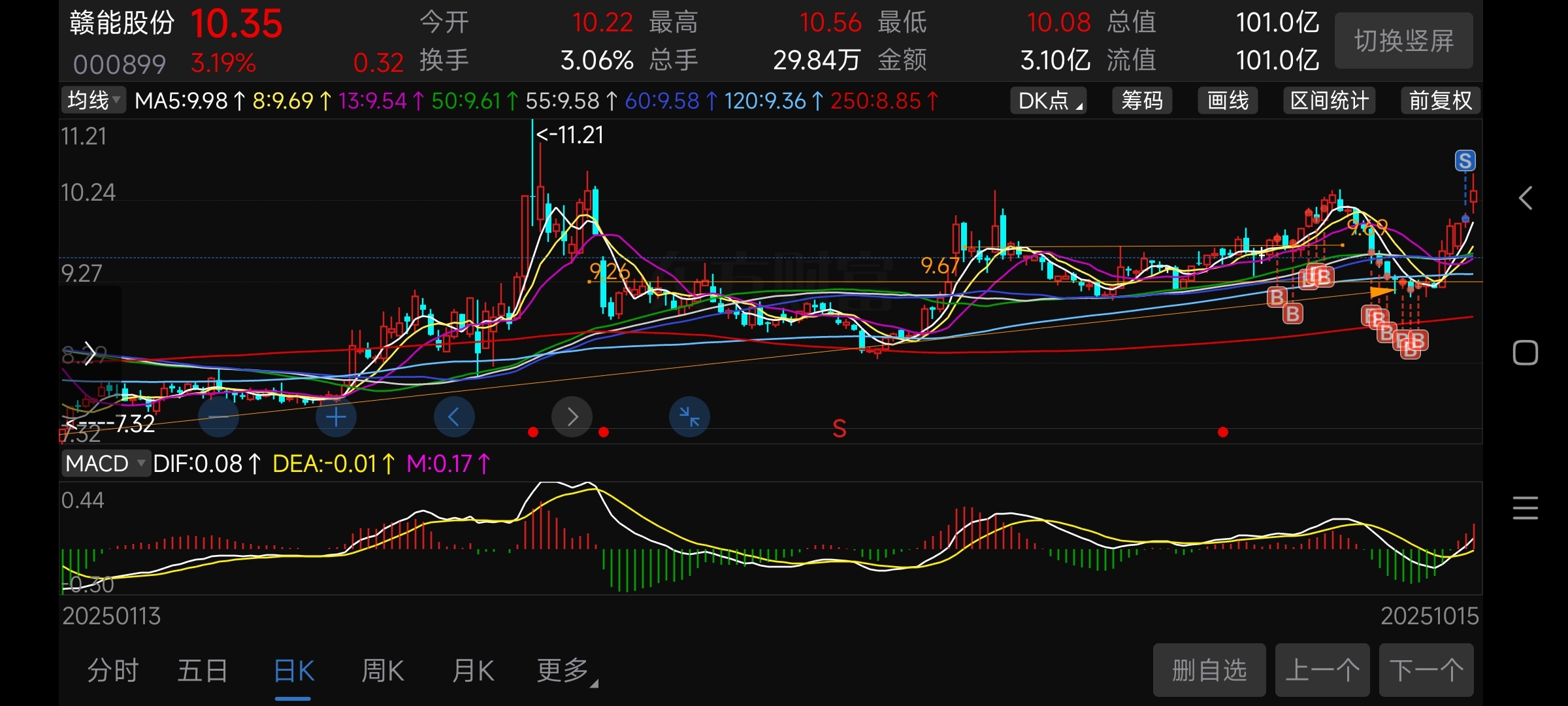This screenshot has width=1568, height=706.
Task: Click 删自选 button
Action: (1209, 670)
